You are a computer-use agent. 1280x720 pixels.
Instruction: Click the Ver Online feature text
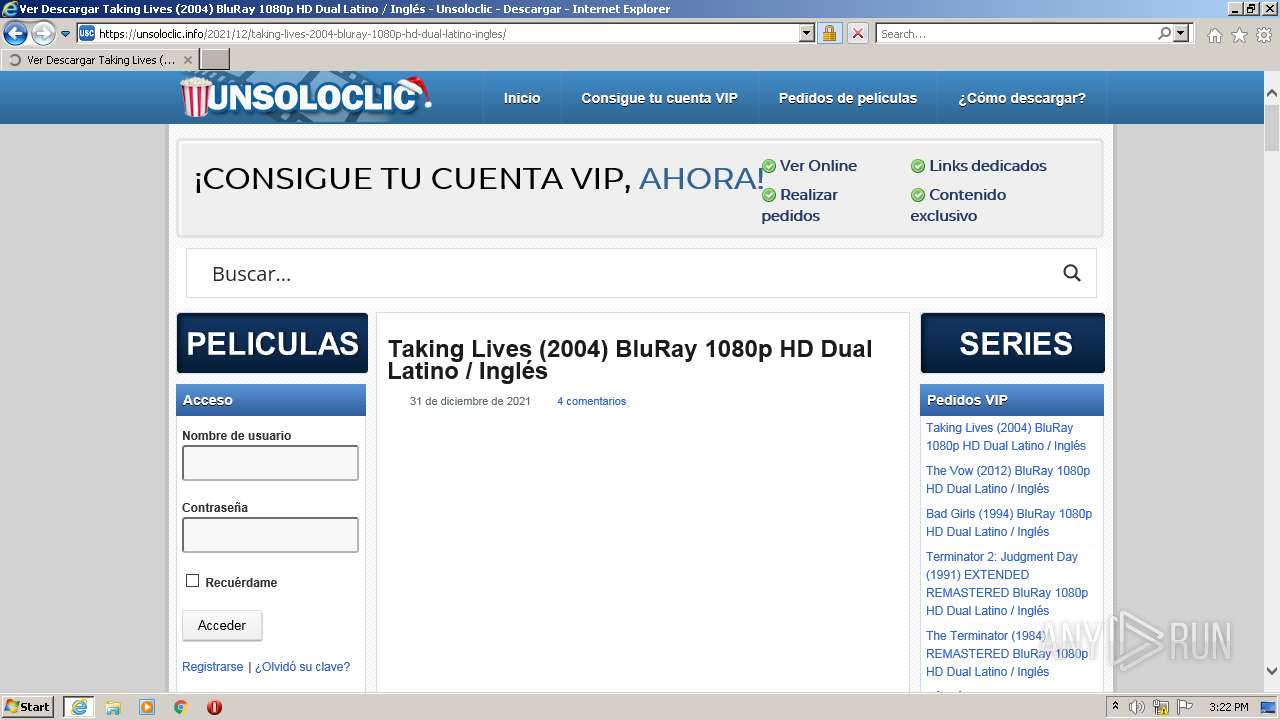(818, 166)
